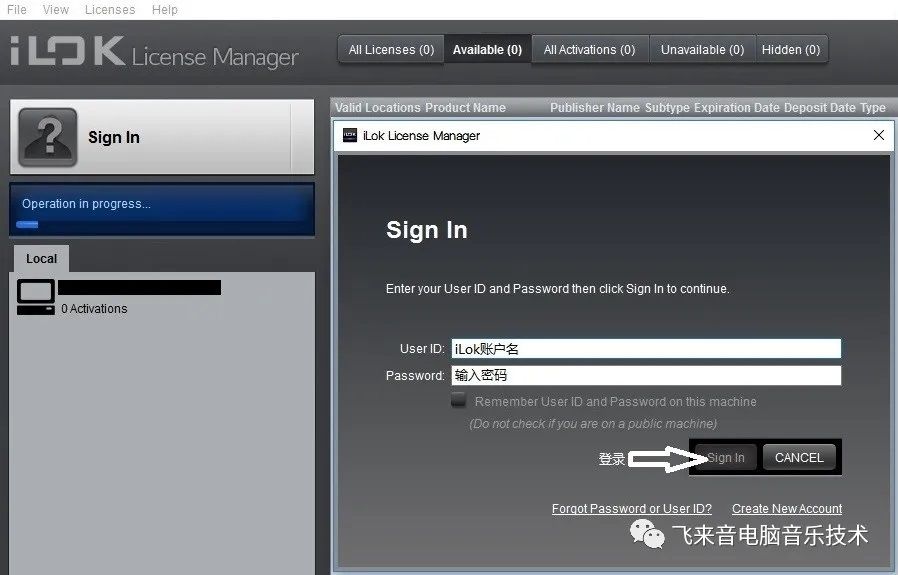Enable Remember User ID and Password checkbox

pyautogui.click(x=458, y=400)
